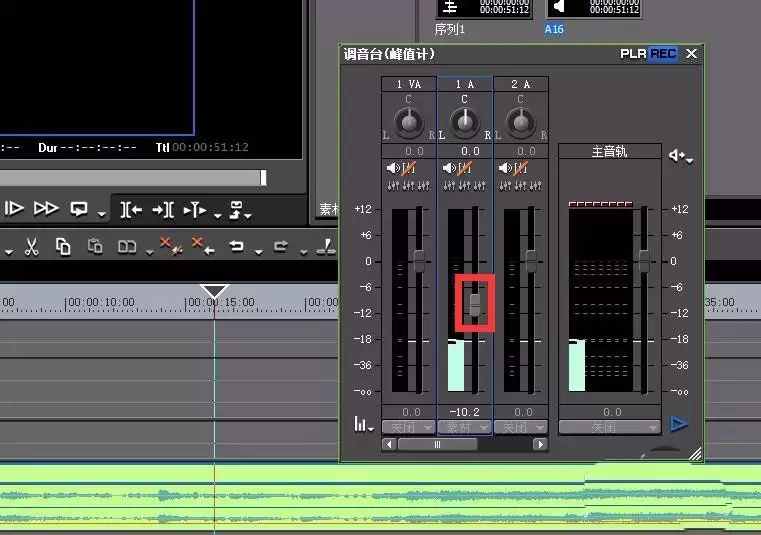The image size is (761, 535).
Task: Click the pan knob of track 2 A
Action: coord(521,122)
